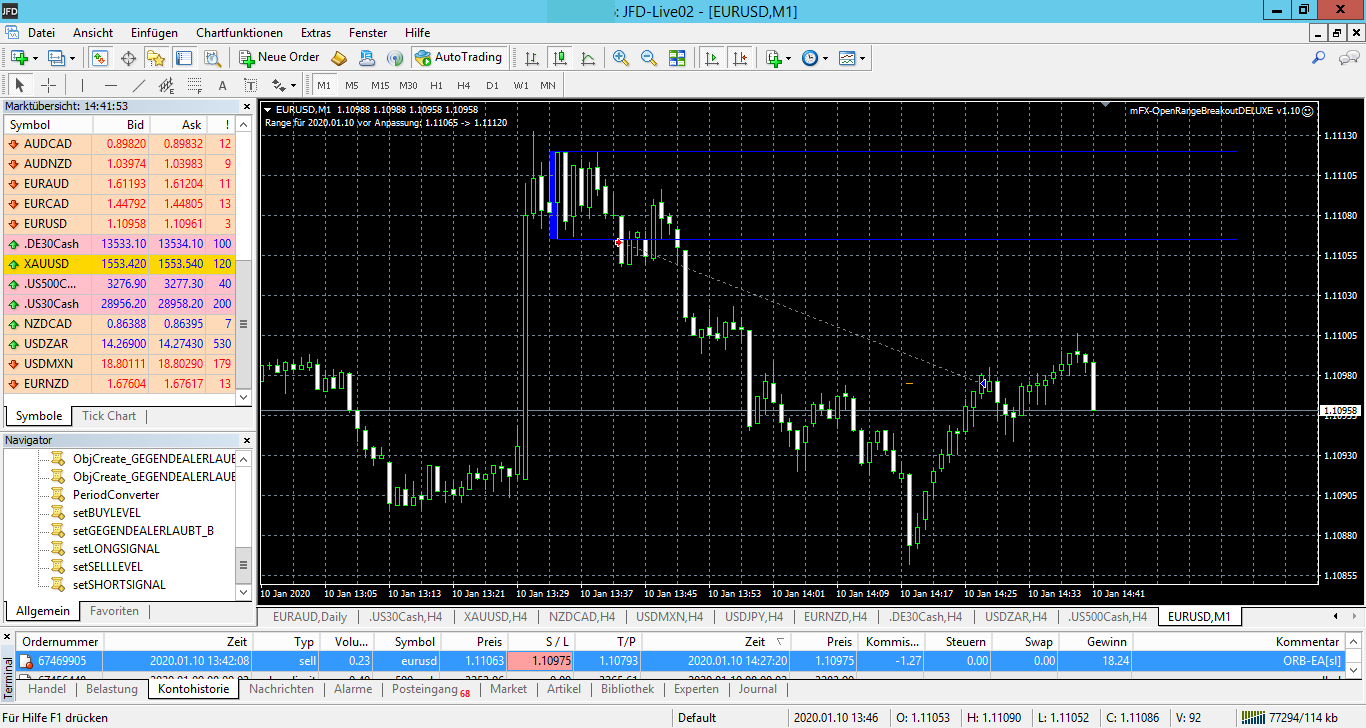Open the periods clock icon
This screenshot has width=1366, height=728.
point(810,58)
